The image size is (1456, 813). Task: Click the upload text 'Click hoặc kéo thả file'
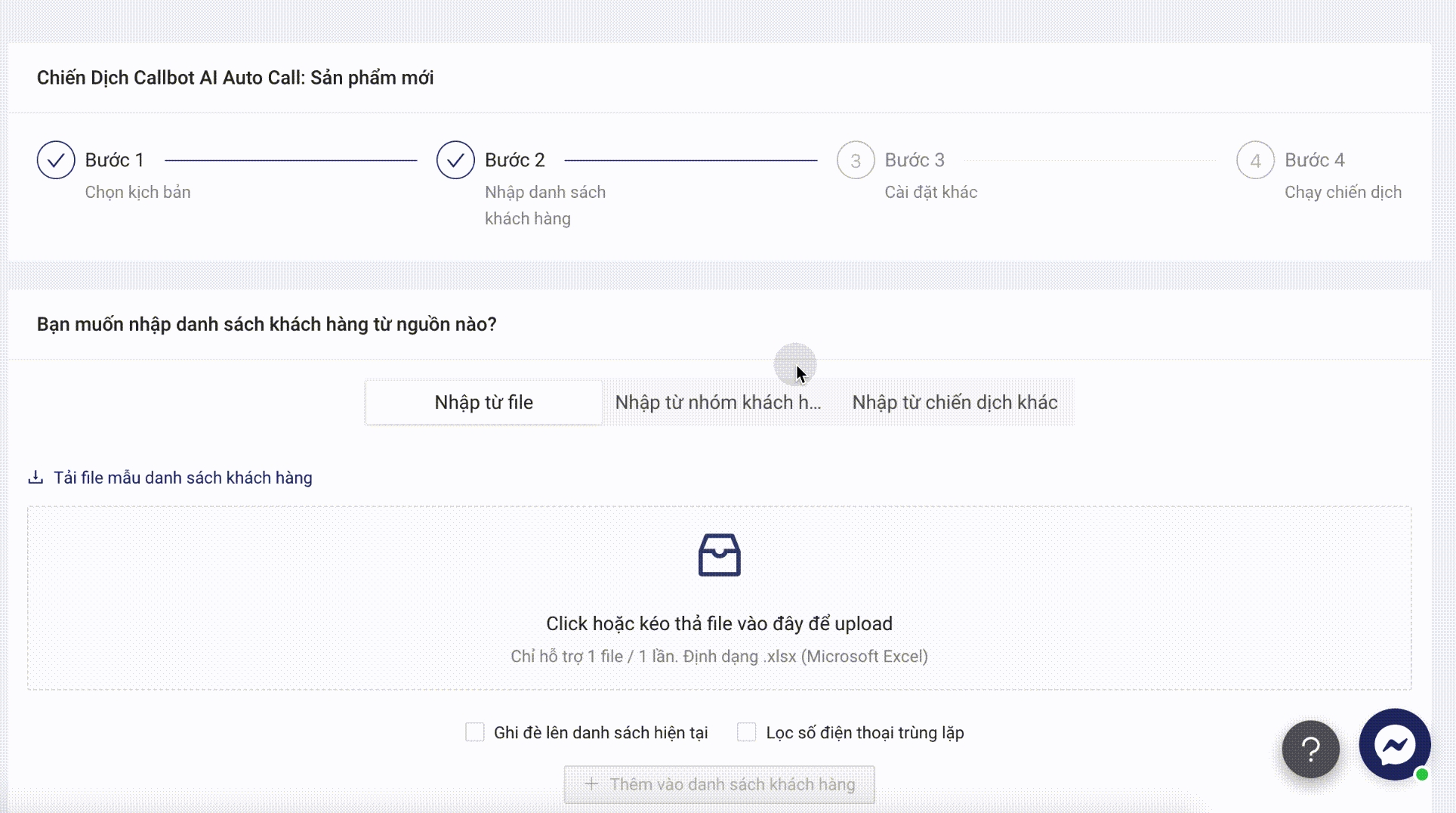tap(719, 623)
